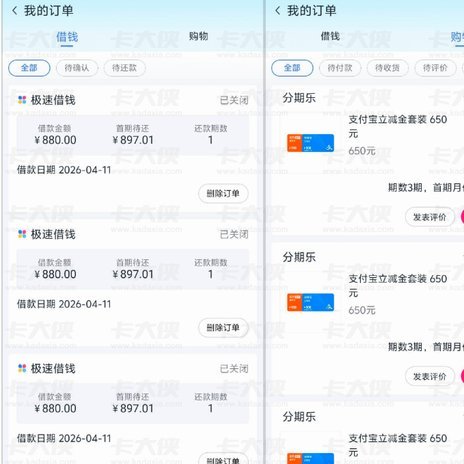This screenshot has height=464, width=464.
Task: Click the 极速借钱 logo icon in the second loan card
Action: (x=22, y=234)
